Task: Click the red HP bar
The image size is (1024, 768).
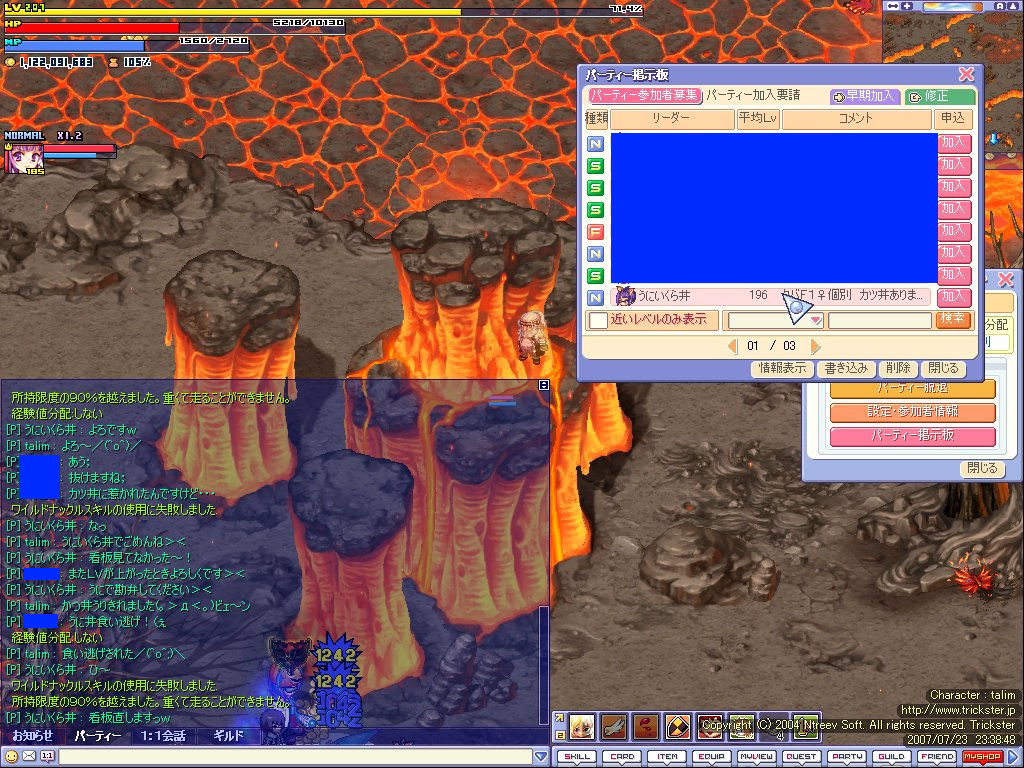Action: pyautogui.click(x=174, y=27)
